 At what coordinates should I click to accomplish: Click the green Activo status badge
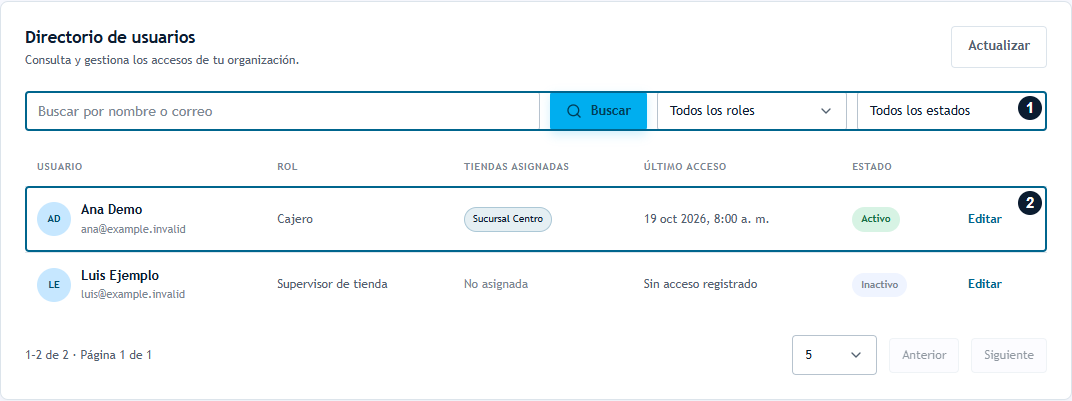pos(876,219)
